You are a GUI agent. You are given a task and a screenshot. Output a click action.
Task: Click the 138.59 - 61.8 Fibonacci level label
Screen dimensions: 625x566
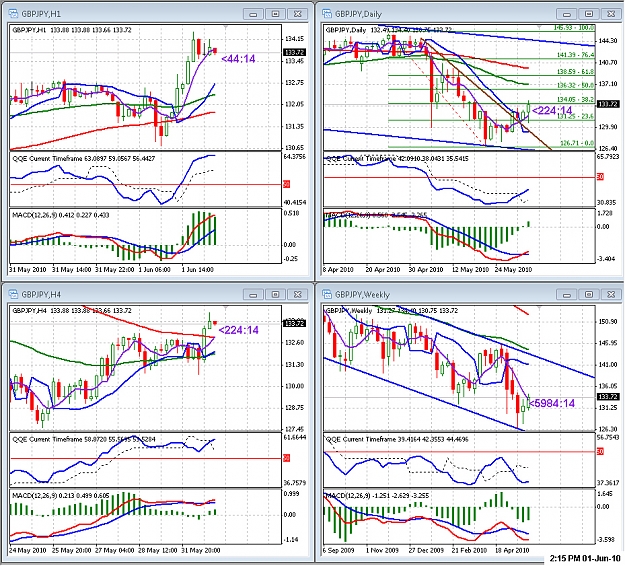575,72
